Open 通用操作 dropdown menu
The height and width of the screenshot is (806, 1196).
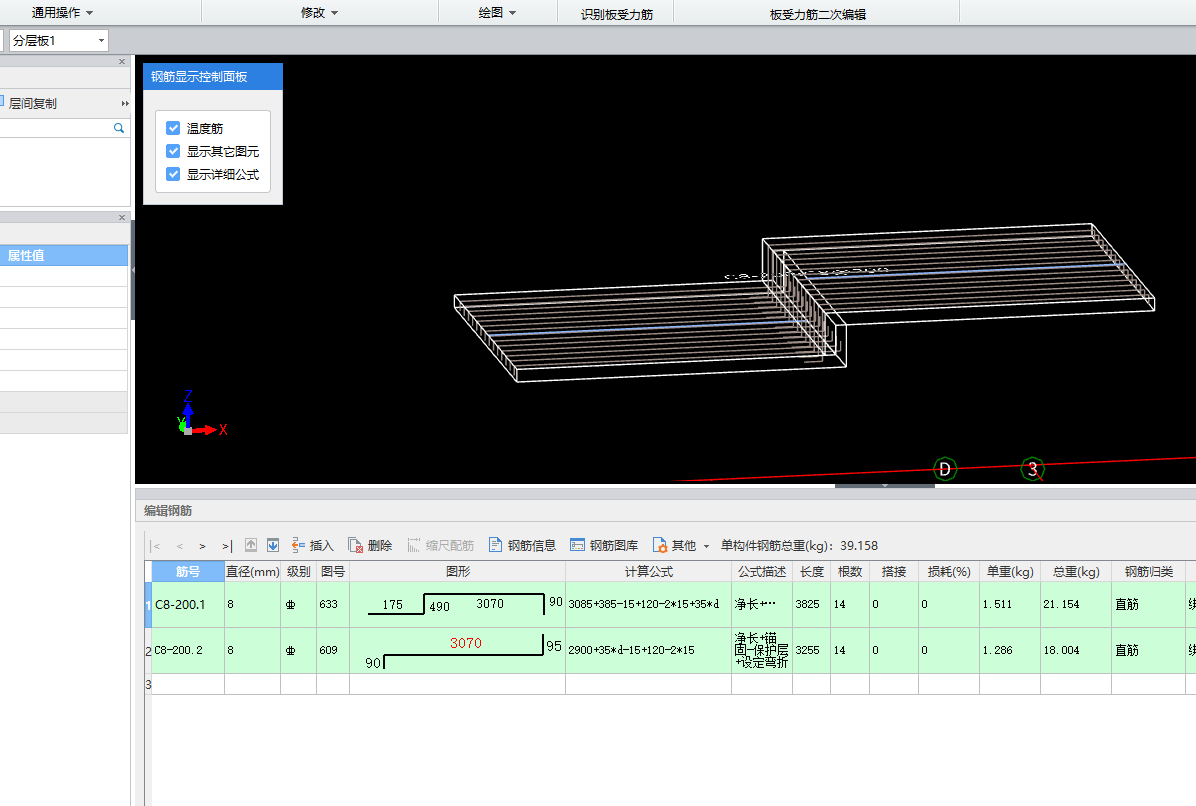tap(62, 13)
